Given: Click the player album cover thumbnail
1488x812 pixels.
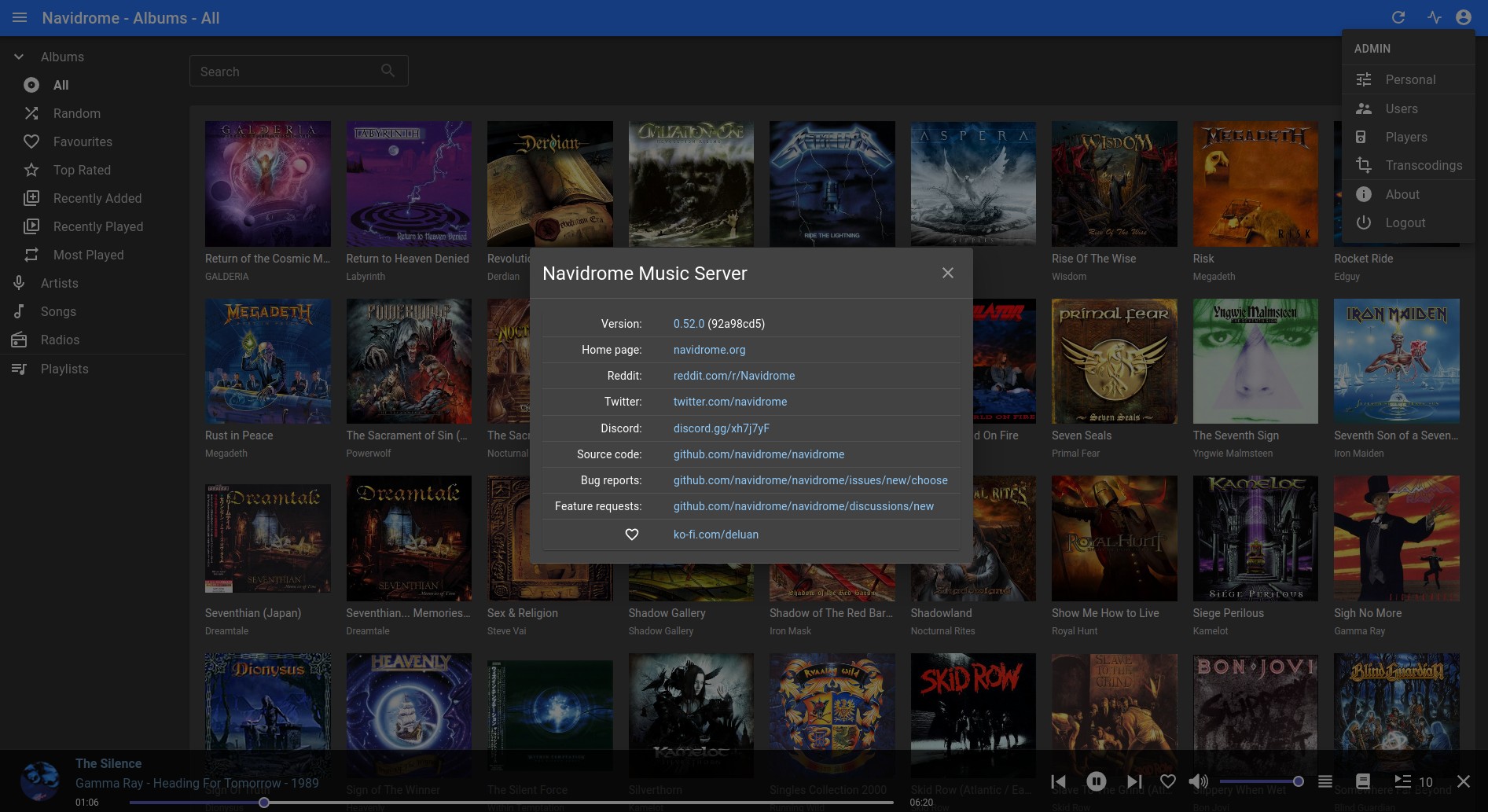Looking at the screenshot, I should point(39,781).
